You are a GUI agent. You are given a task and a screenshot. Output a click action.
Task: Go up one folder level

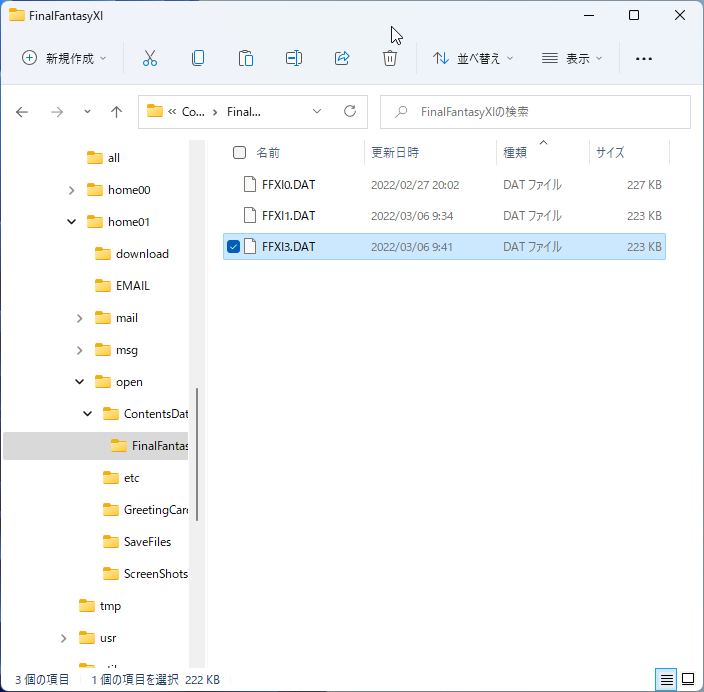tap(116, 112)
